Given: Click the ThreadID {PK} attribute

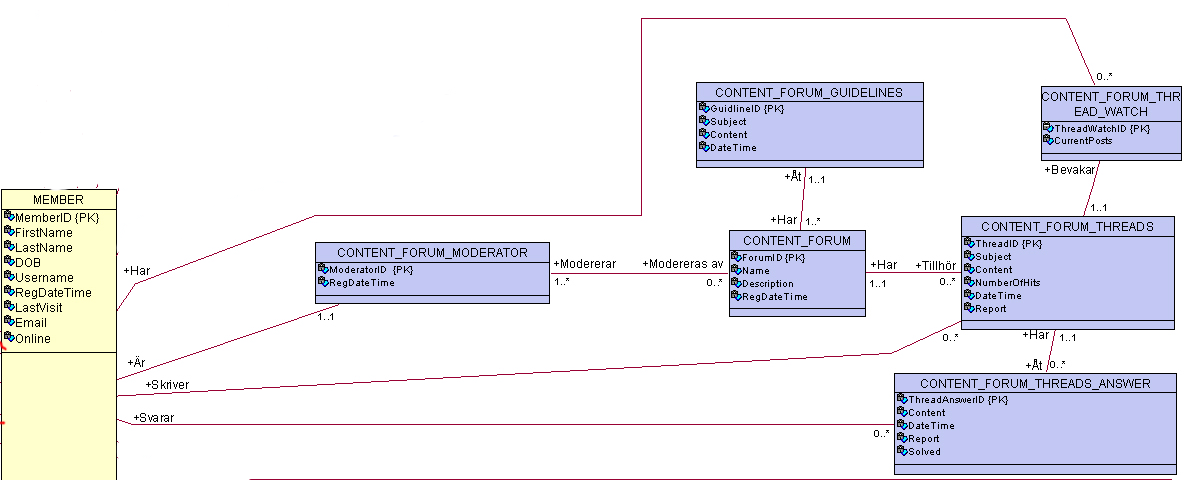Looking at the screenshot, I should pos(1008,244).
